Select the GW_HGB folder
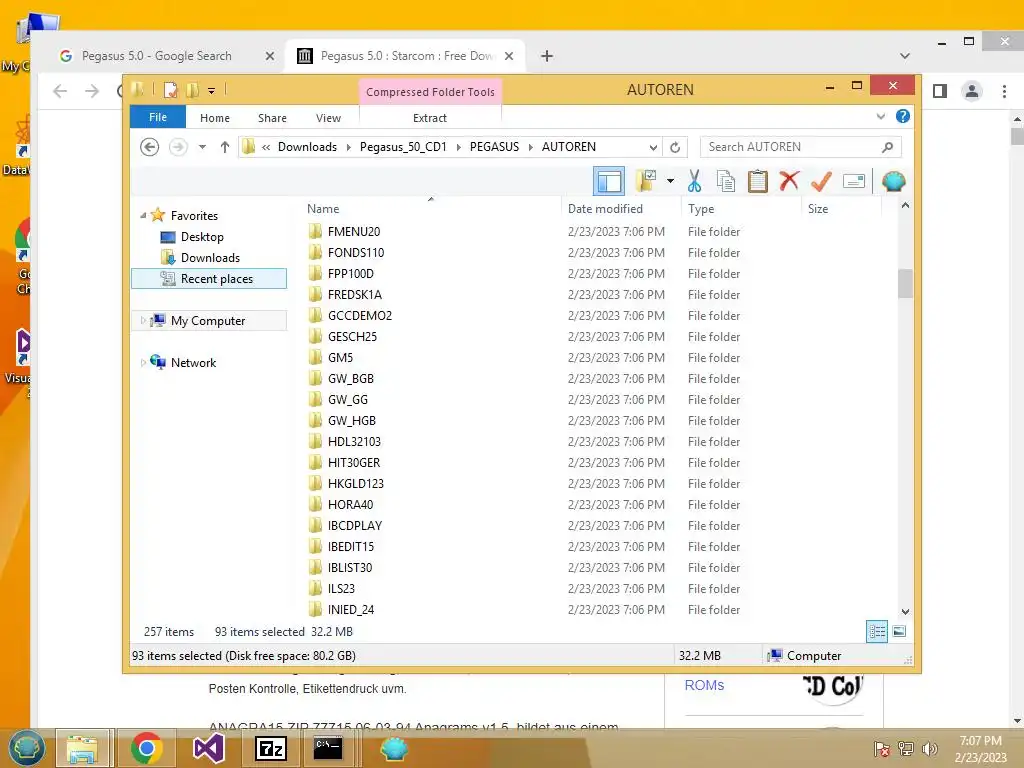The height and width of the screenshot is (768, 1024). (351, 421)
